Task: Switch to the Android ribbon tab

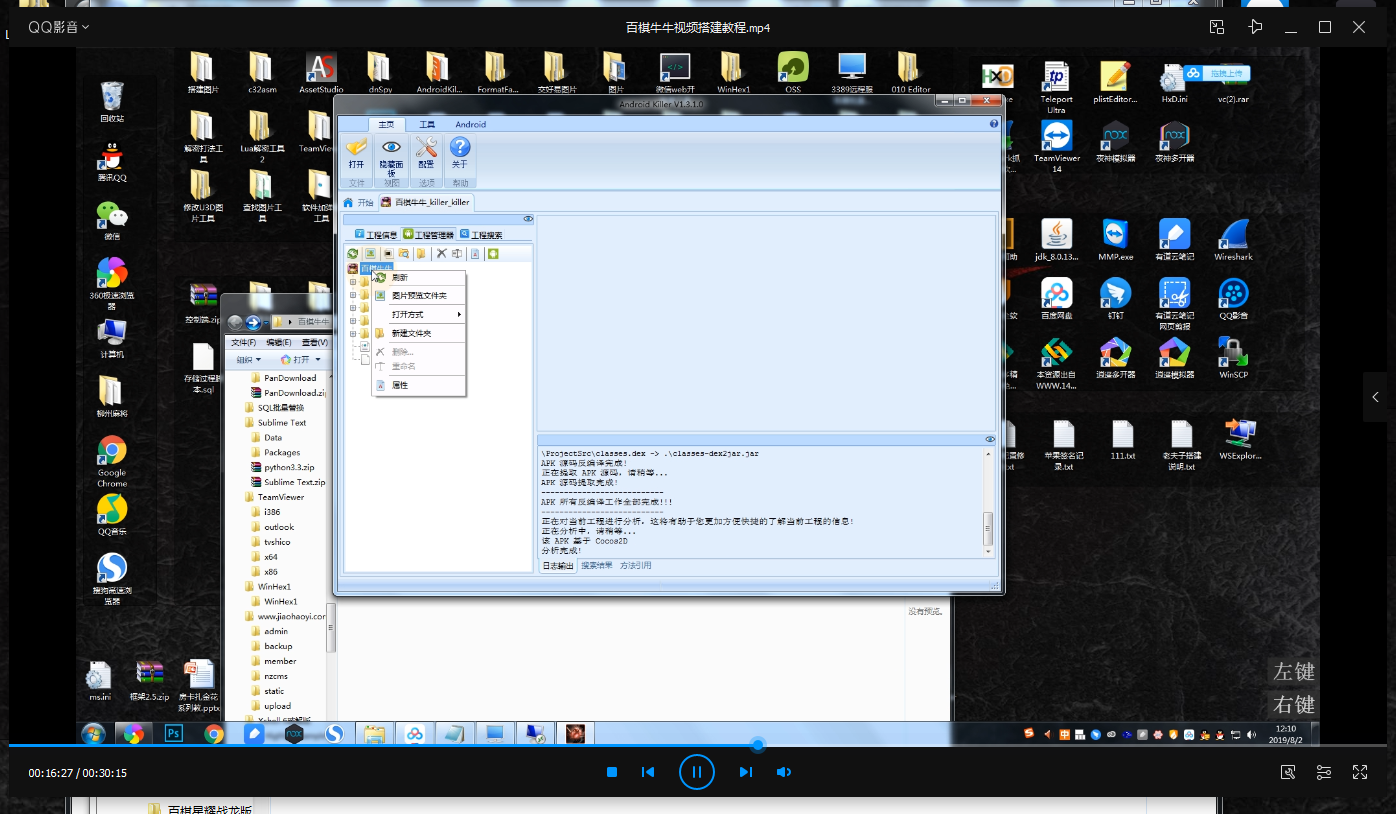Action: point(471,124)
